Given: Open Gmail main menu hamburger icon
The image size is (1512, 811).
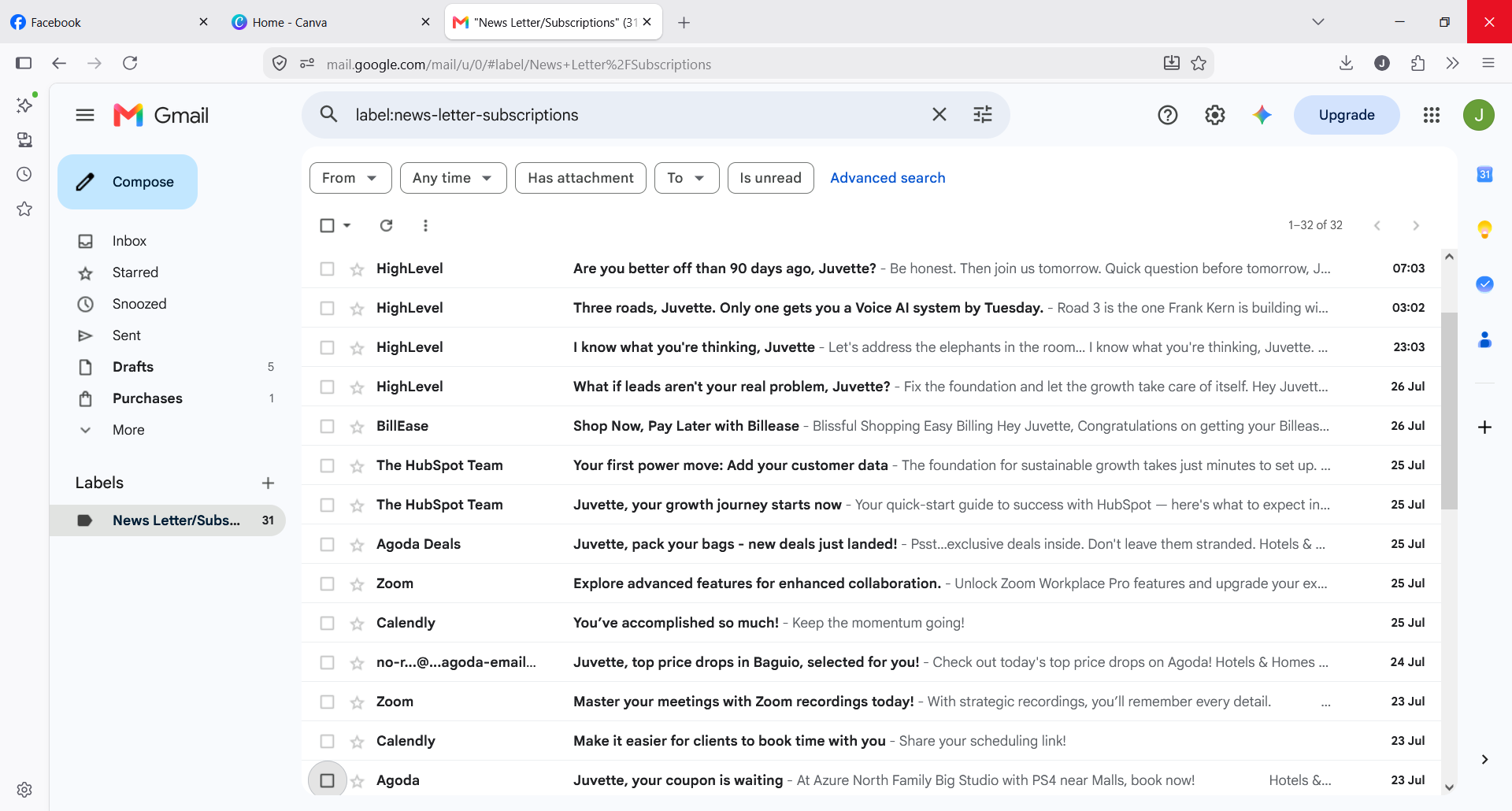Looking at the screenshot, I should pos(85,115).
